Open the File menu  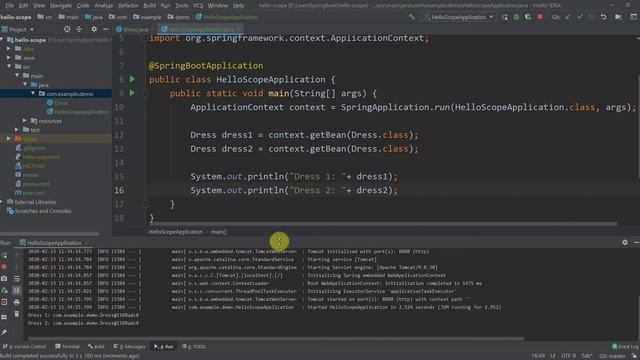(10, 5)
